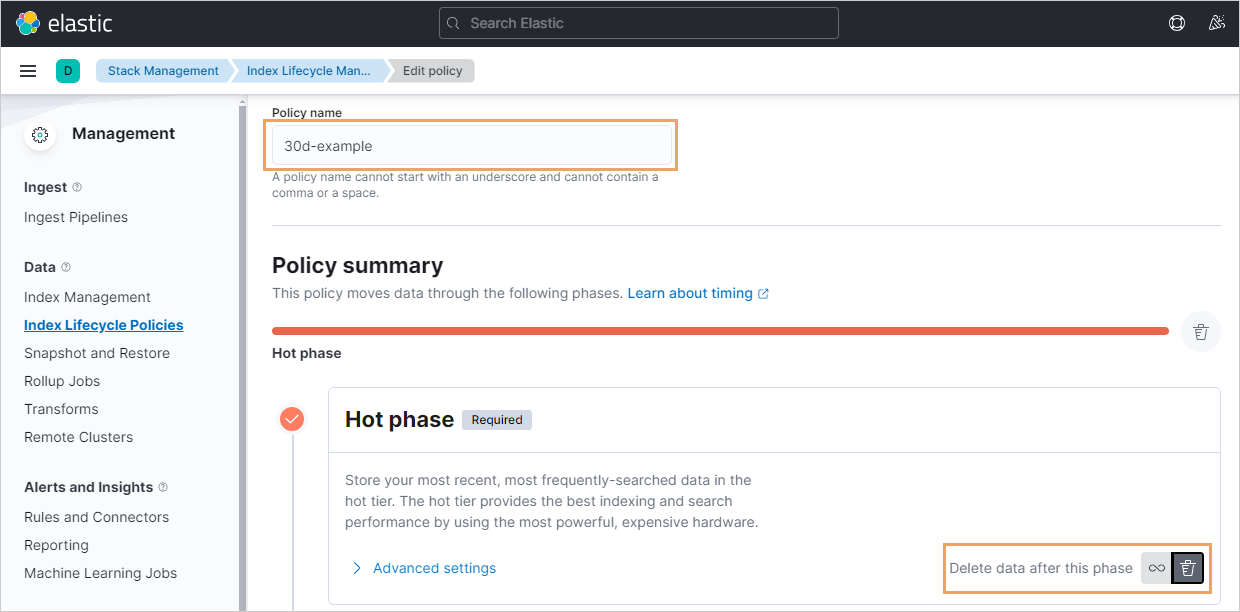Open the hamburger navigation menu
The width and height of the screenshot is (1240, 612).
[x=28, y=71]
